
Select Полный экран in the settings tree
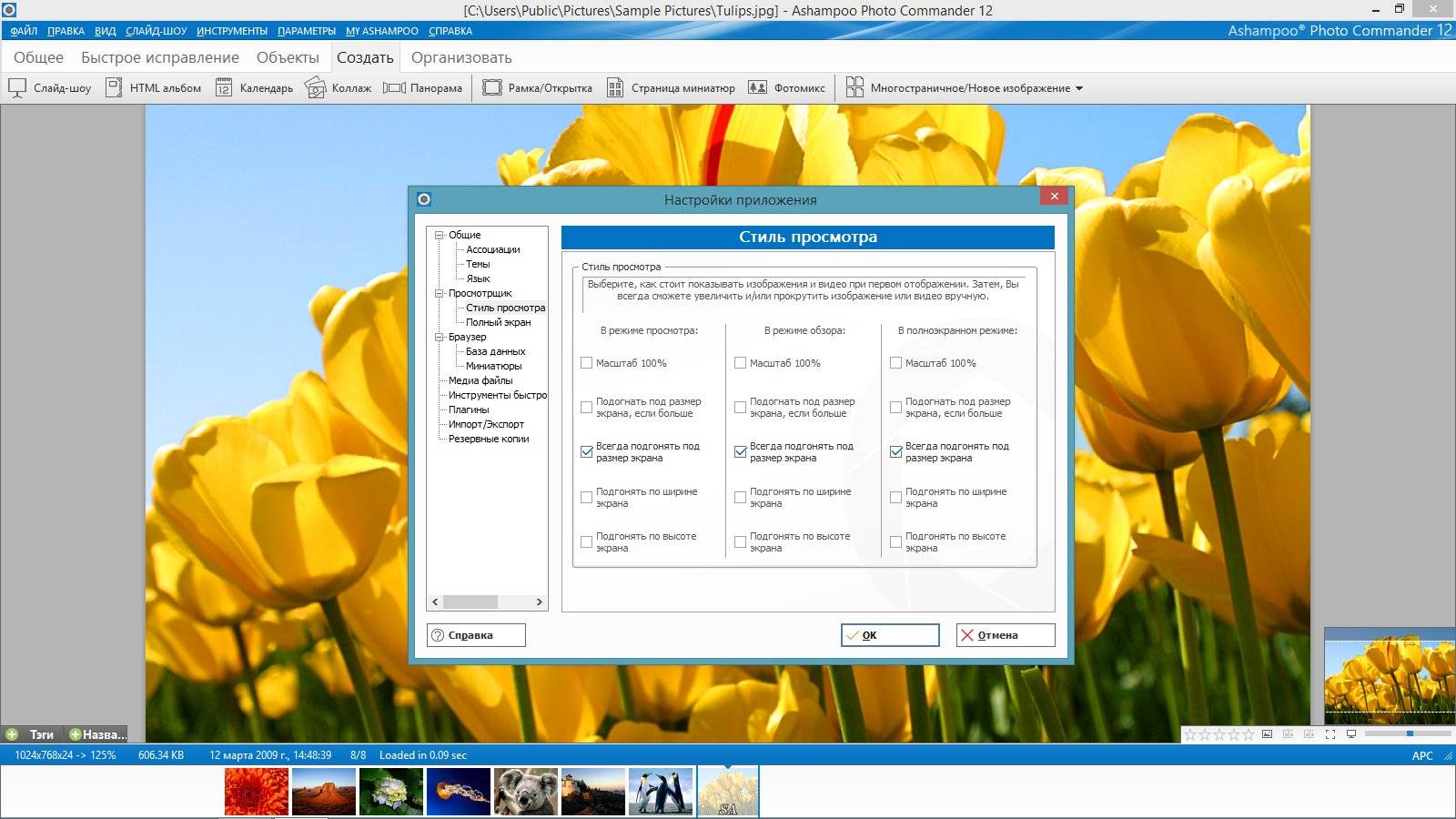(499, 322)
